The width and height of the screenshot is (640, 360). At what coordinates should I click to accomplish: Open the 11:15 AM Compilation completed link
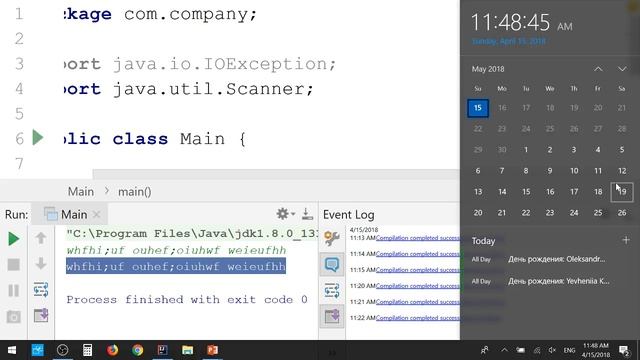point(418,270)
